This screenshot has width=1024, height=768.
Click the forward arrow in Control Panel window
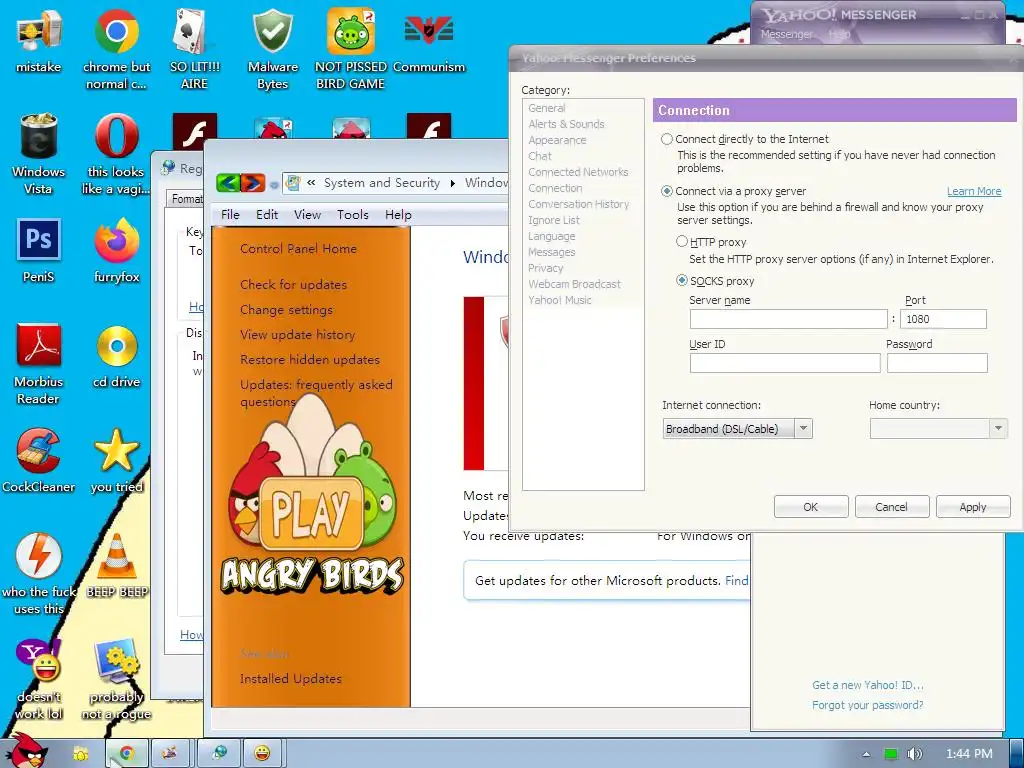point(253,183)
